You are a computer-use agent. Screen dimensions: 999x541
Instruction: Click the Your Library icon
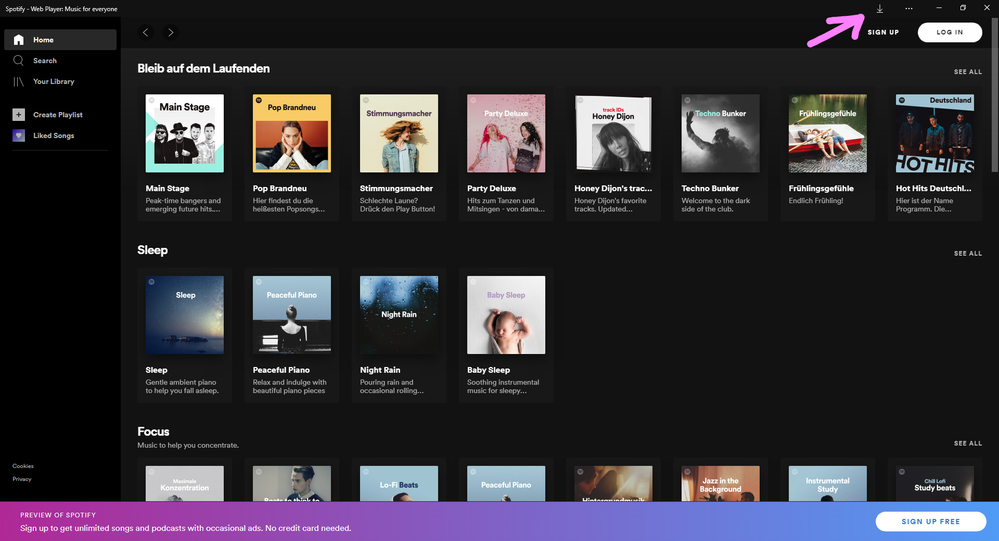tap(18, 82)
